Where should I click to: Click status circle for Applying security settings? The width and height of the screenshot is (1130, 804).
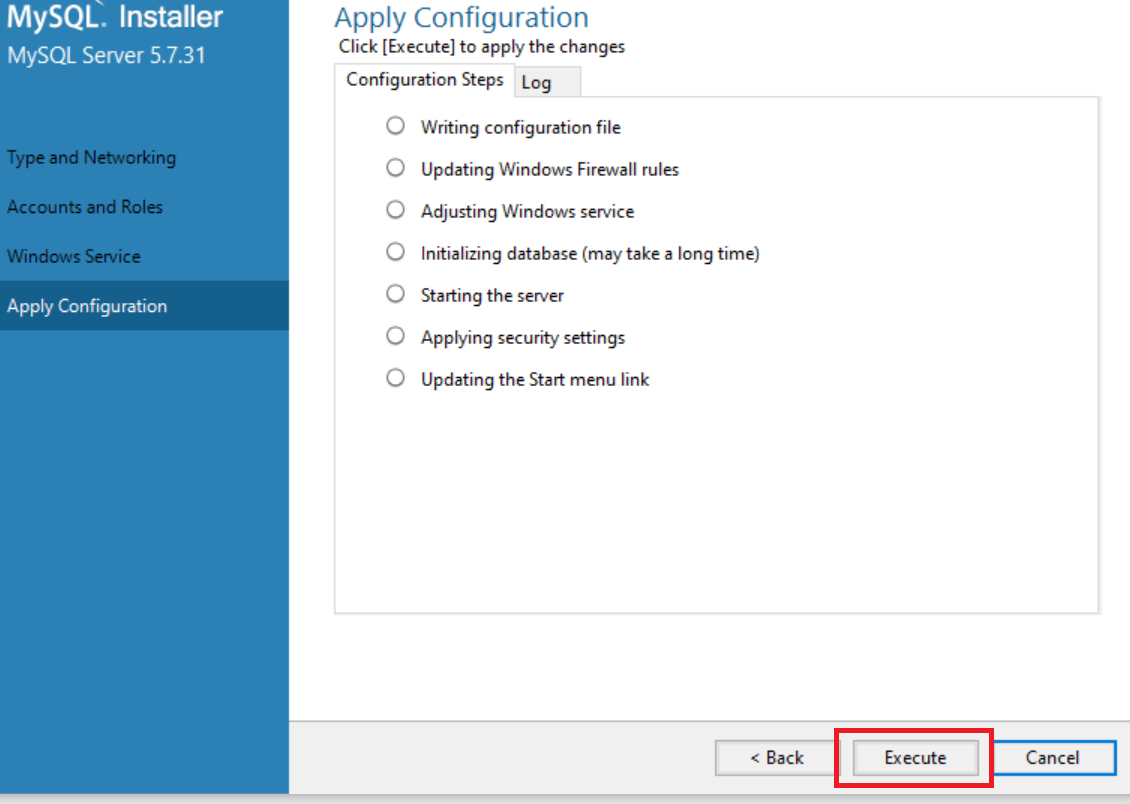[x=395, y=336]
